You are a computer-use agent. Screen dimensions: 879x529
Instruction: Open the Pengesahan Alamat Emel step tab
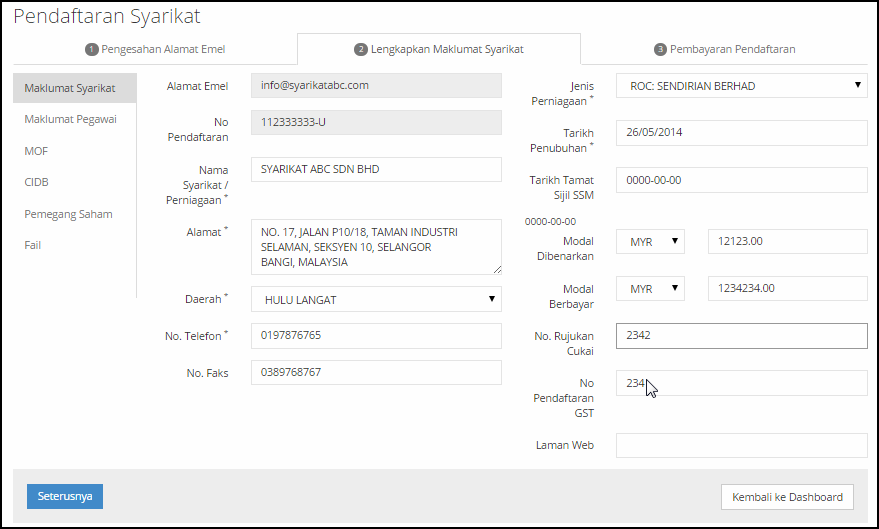click(154, 49)
